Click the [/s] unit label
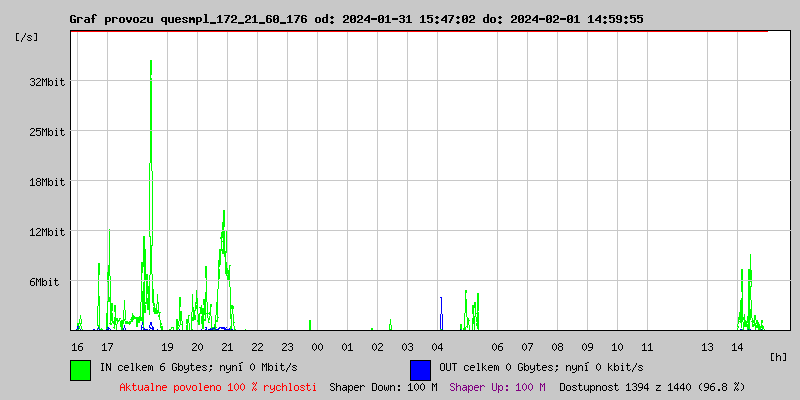 click(x=27, y=37)
